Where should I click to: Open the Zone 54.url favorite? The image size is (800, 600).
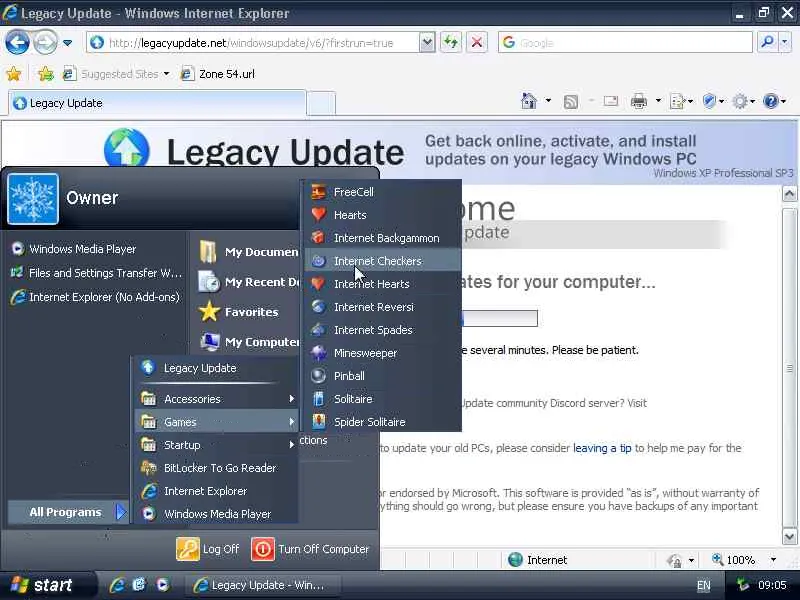pos(218,74)
